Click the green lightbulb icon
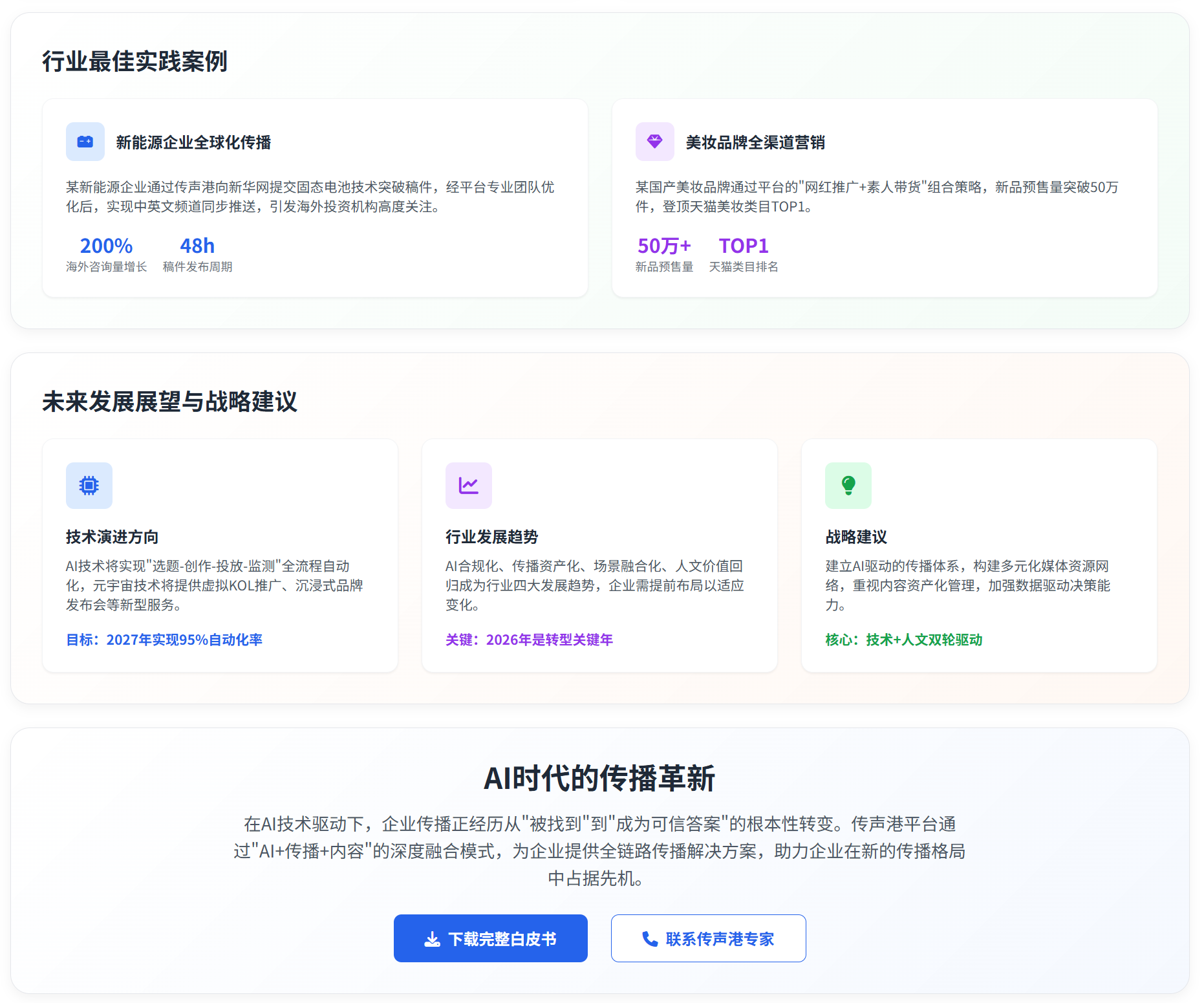The height and width of the screenshot is (1003, 1204). point(848,485)
